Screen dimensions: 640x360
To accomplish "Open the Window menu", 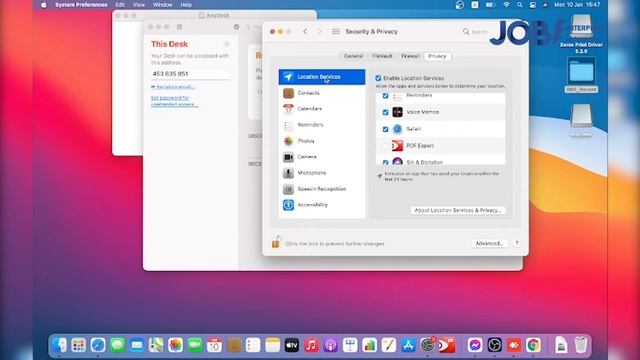I will coord(162,5).
